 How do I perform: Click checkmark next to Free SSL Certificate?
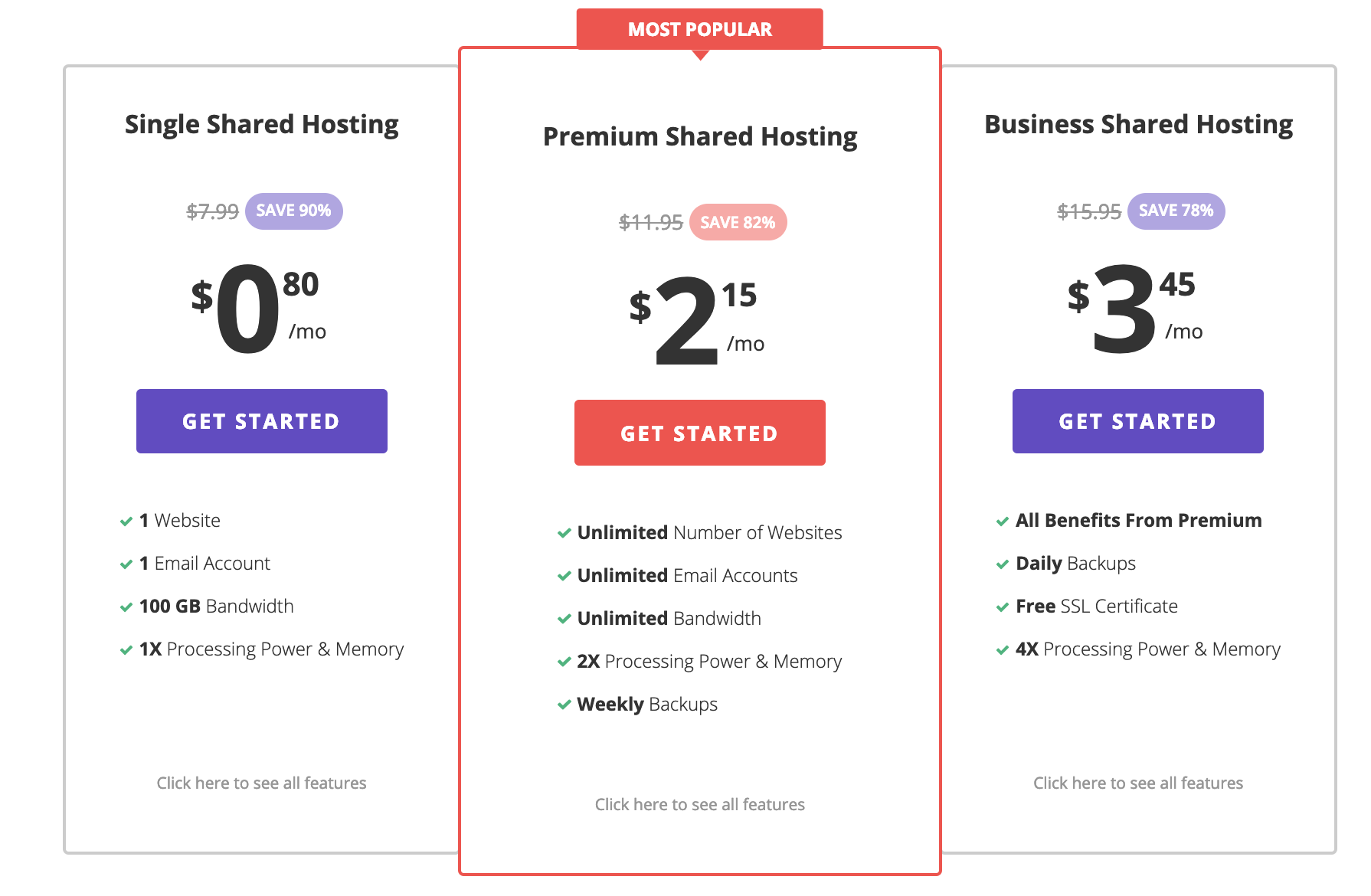coord(1003,607)
